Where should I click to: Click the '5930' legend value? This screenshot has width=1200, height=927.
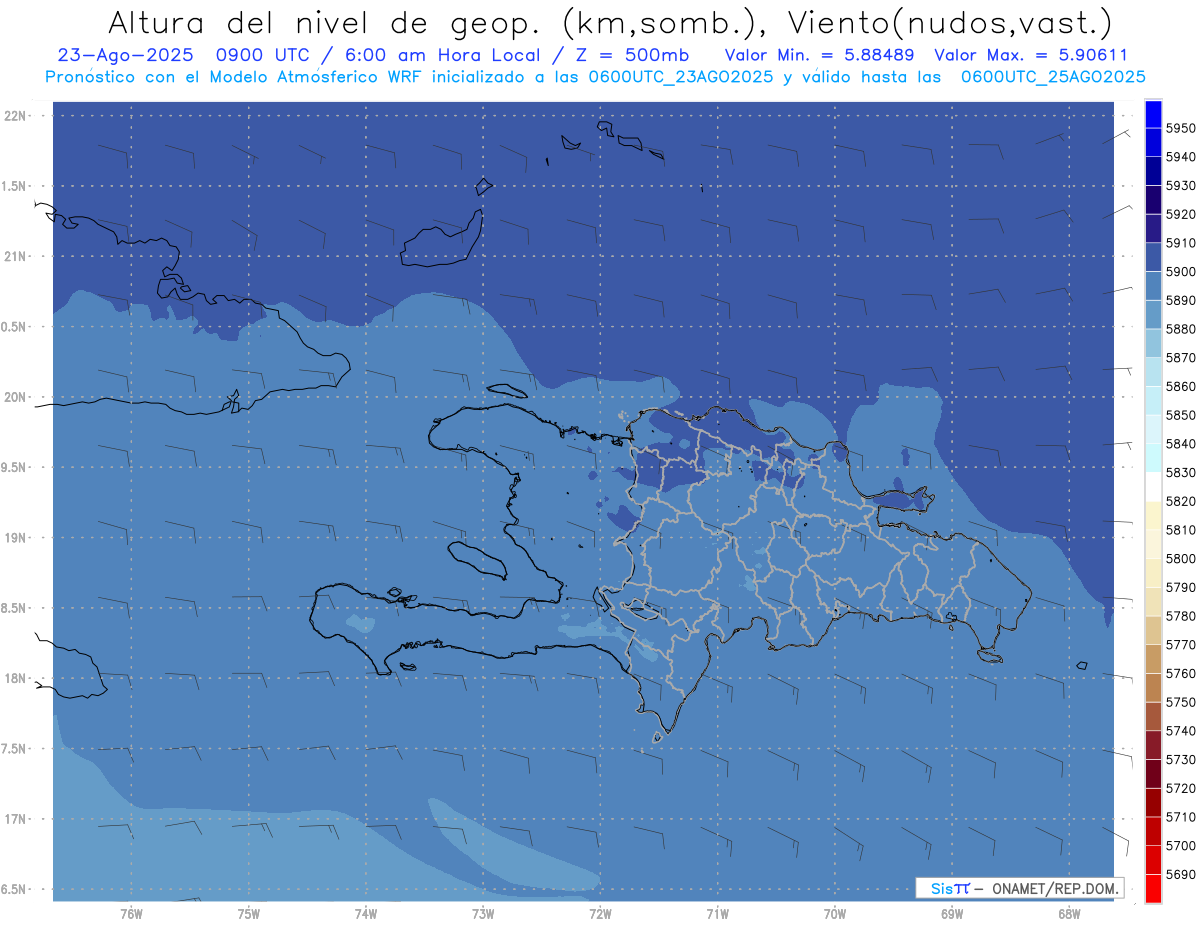click(x=1181, y=185)
